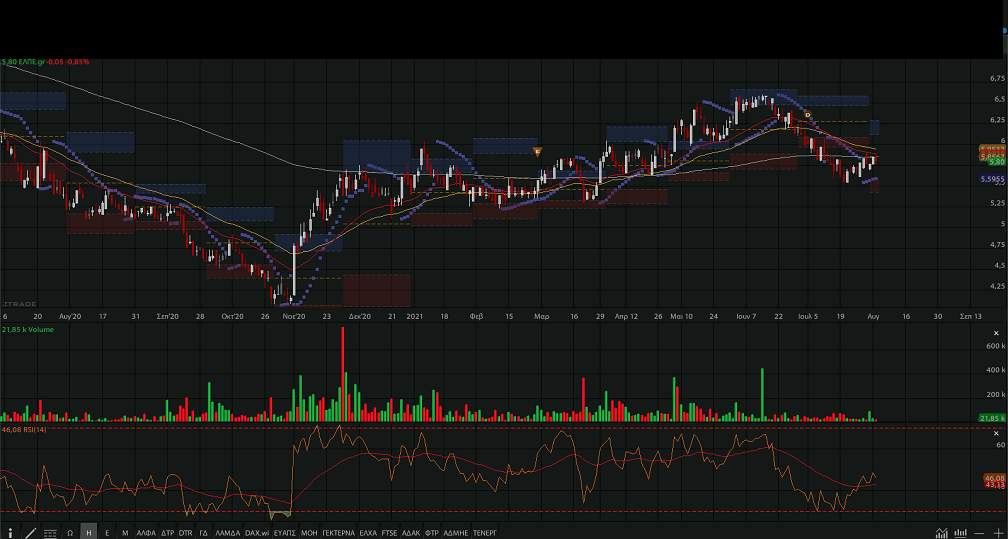
Task: Open the indicators chart icon
Action: pyautogui.click(x=941, y=533)
